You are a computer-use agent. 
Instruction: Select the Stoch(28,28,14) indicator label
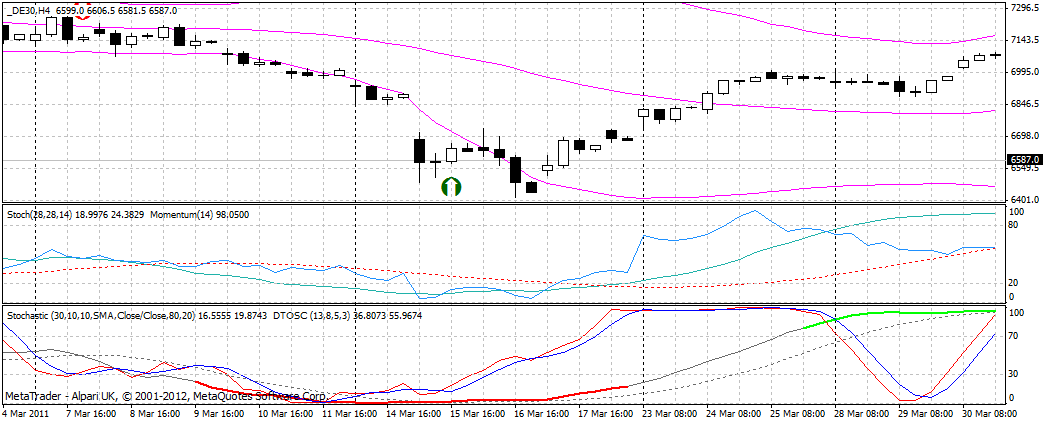click(x=38, y=215)
